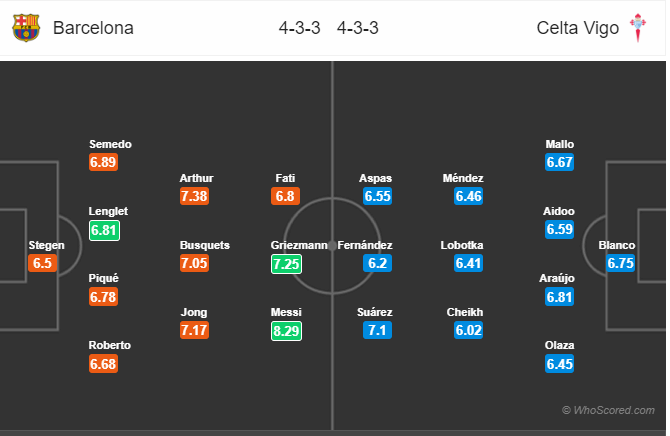Select the Busquets player name

pyautogui.click(x=205, y=245)
